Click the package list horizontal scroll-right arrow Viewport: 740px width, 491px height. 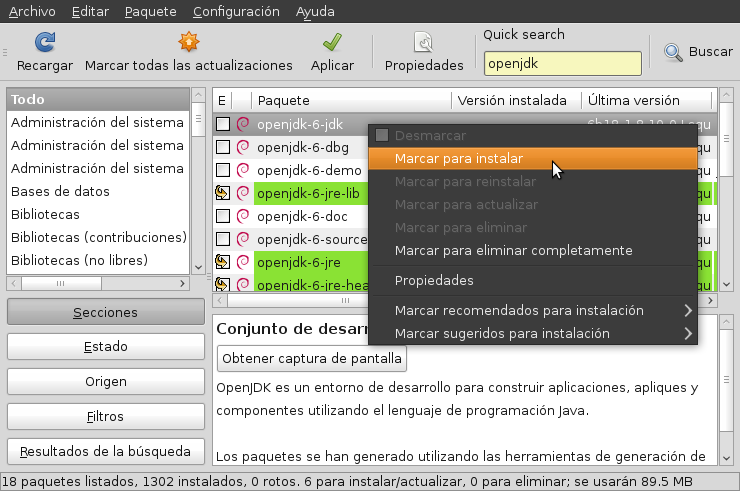tap(710, 300)
